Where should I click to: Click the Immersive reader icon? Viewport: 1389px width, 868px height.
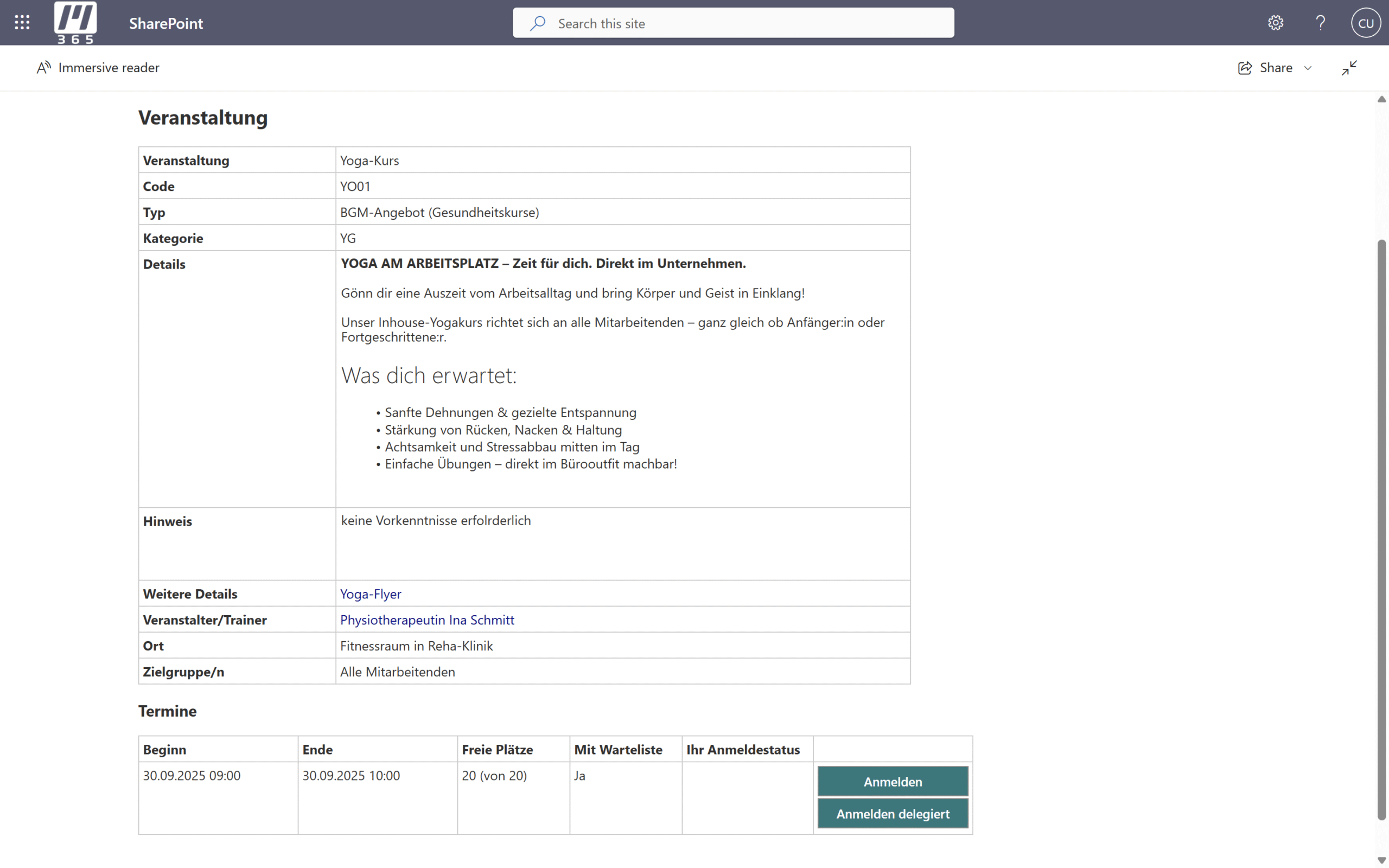click(x=43, y=68)
